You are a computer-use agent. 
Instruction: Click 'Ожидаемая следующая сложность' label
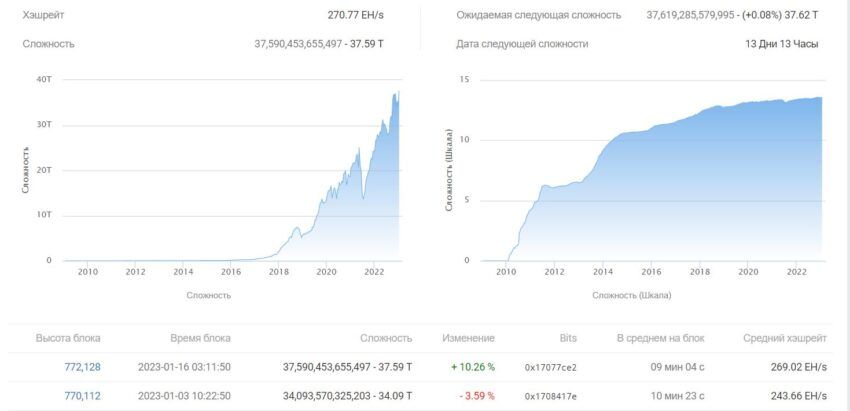point(538,15)
